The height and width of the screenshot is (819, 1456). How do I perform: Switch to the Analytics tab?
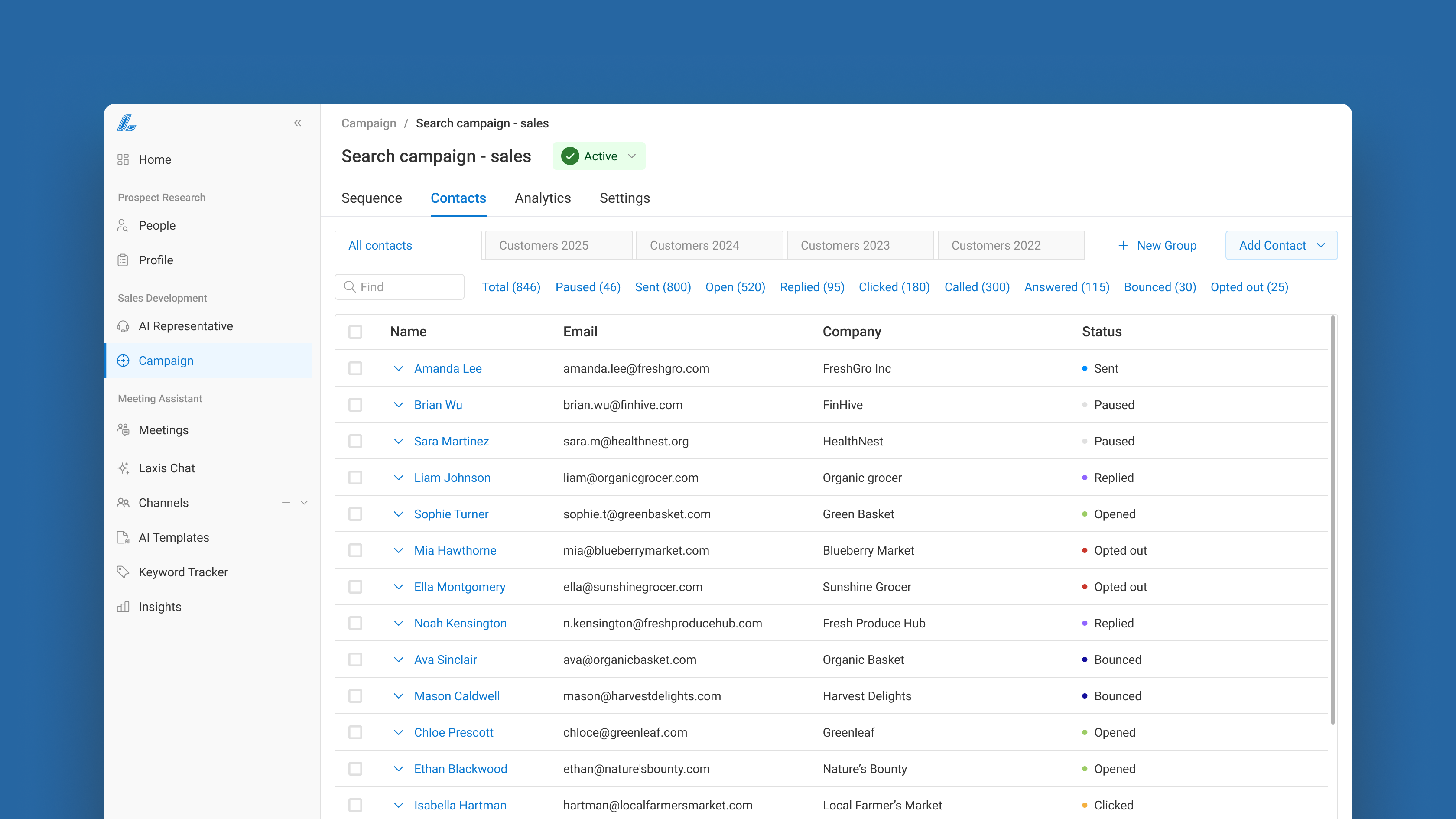pos(543,198)
